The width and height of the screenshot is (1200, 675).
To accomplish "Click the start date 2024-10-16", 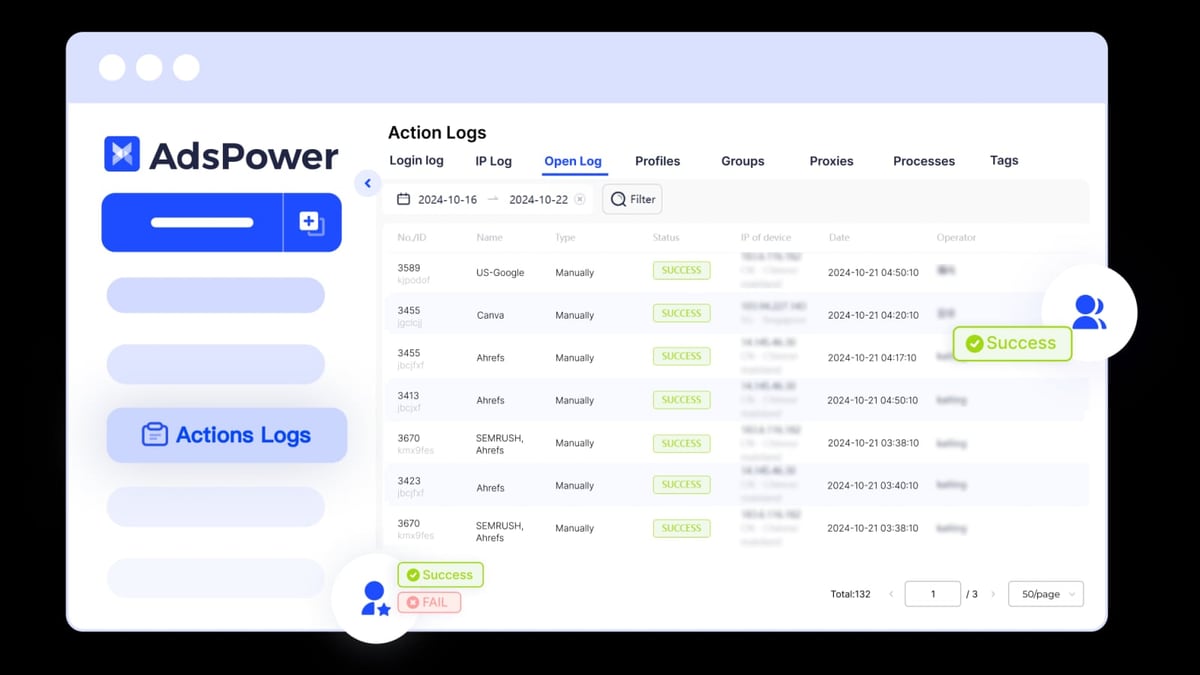I will [447, 199].
